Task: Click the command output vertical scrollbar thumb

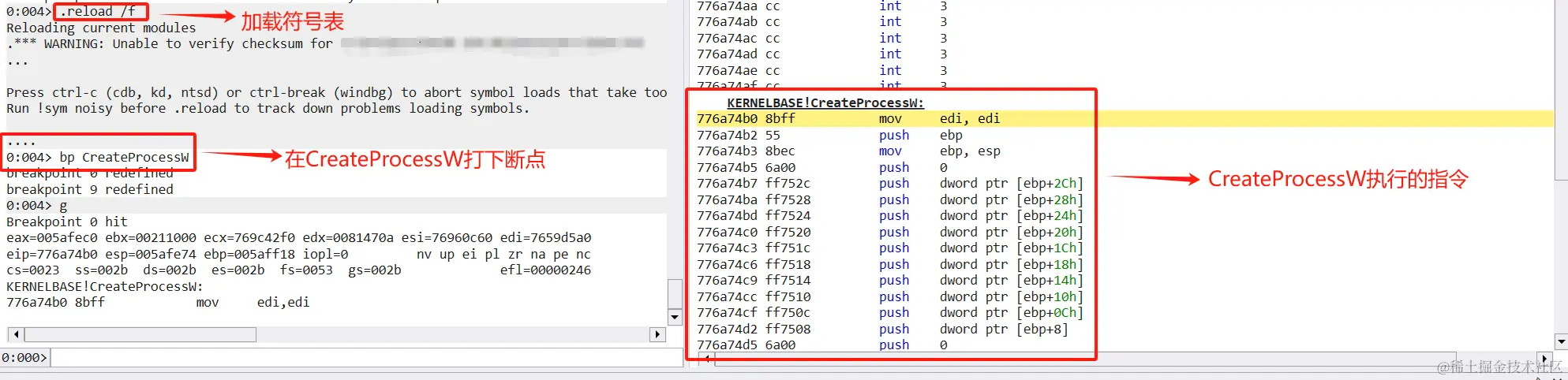Action: coord(675,293)
